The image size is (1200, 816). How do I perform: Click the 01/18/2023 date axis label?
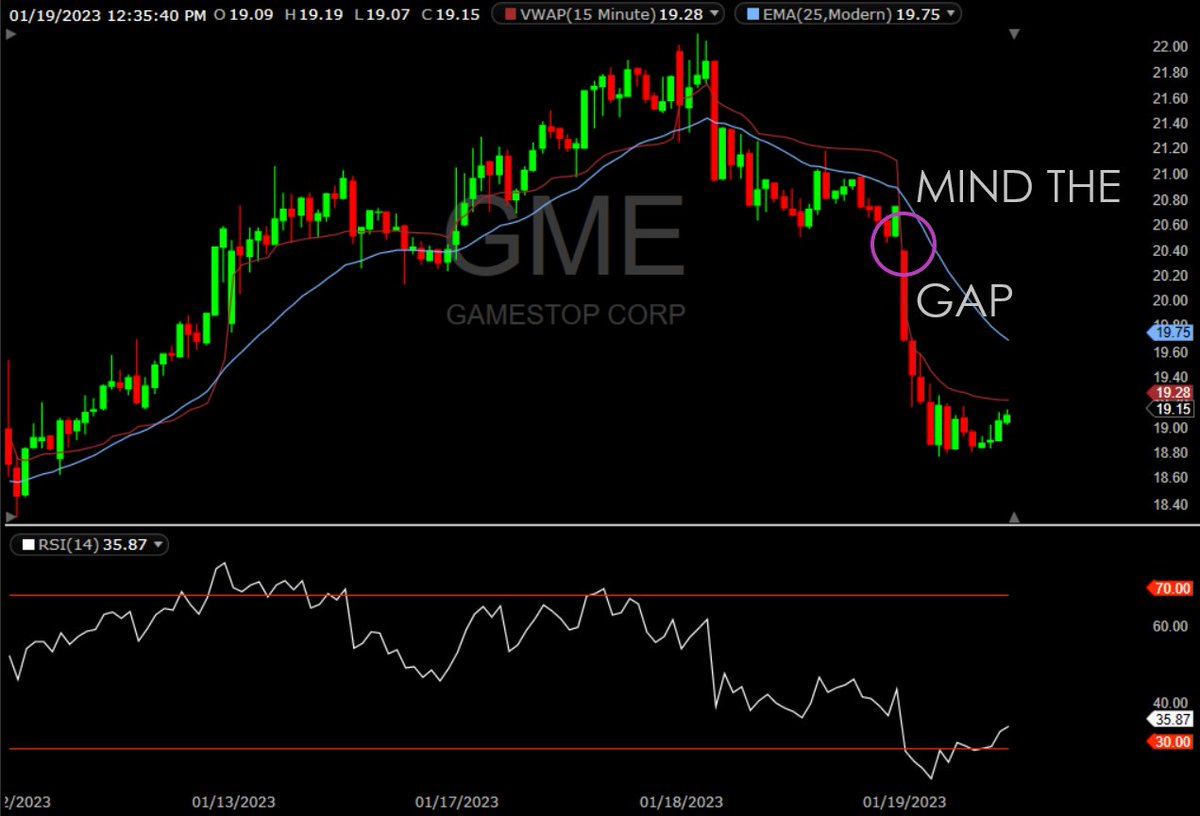click(x=681, y=801)
